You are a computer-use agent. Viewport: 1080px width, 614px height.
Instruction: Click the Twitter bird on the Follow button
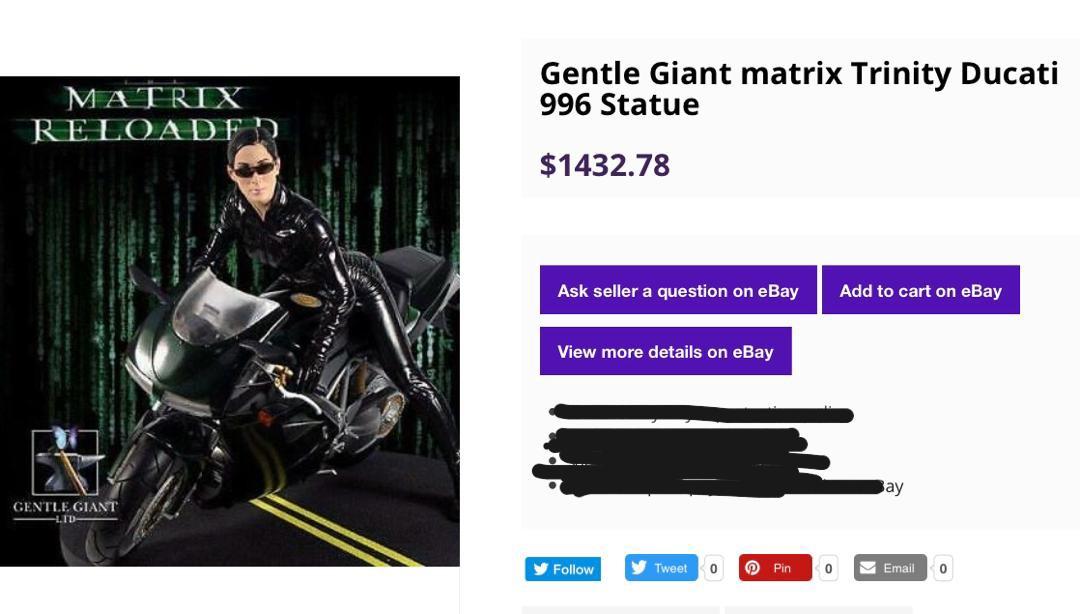(541, 568)
